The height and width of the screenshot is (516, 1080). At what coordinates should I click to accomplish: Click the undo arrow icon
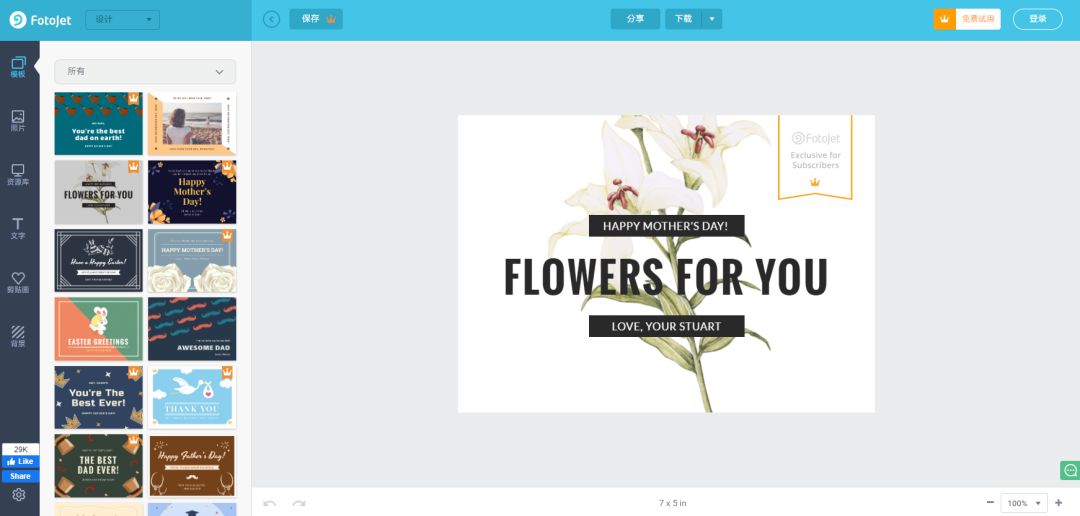(270, 503)
